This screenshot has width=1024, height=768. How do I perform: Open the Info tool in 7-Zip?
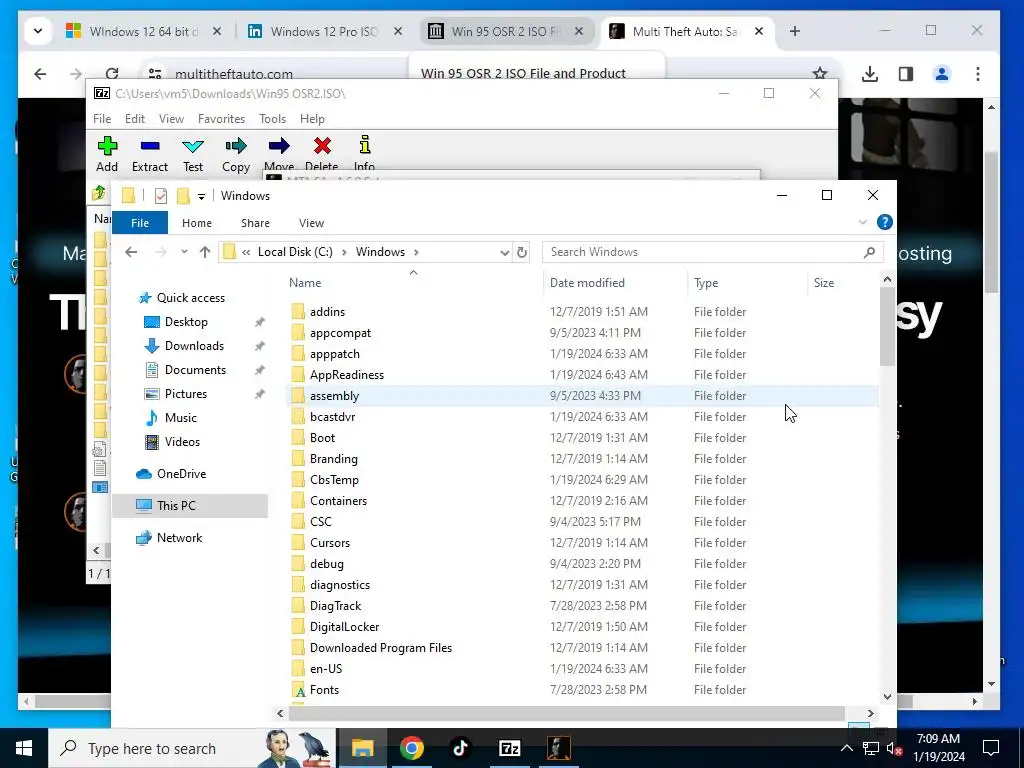364,153
